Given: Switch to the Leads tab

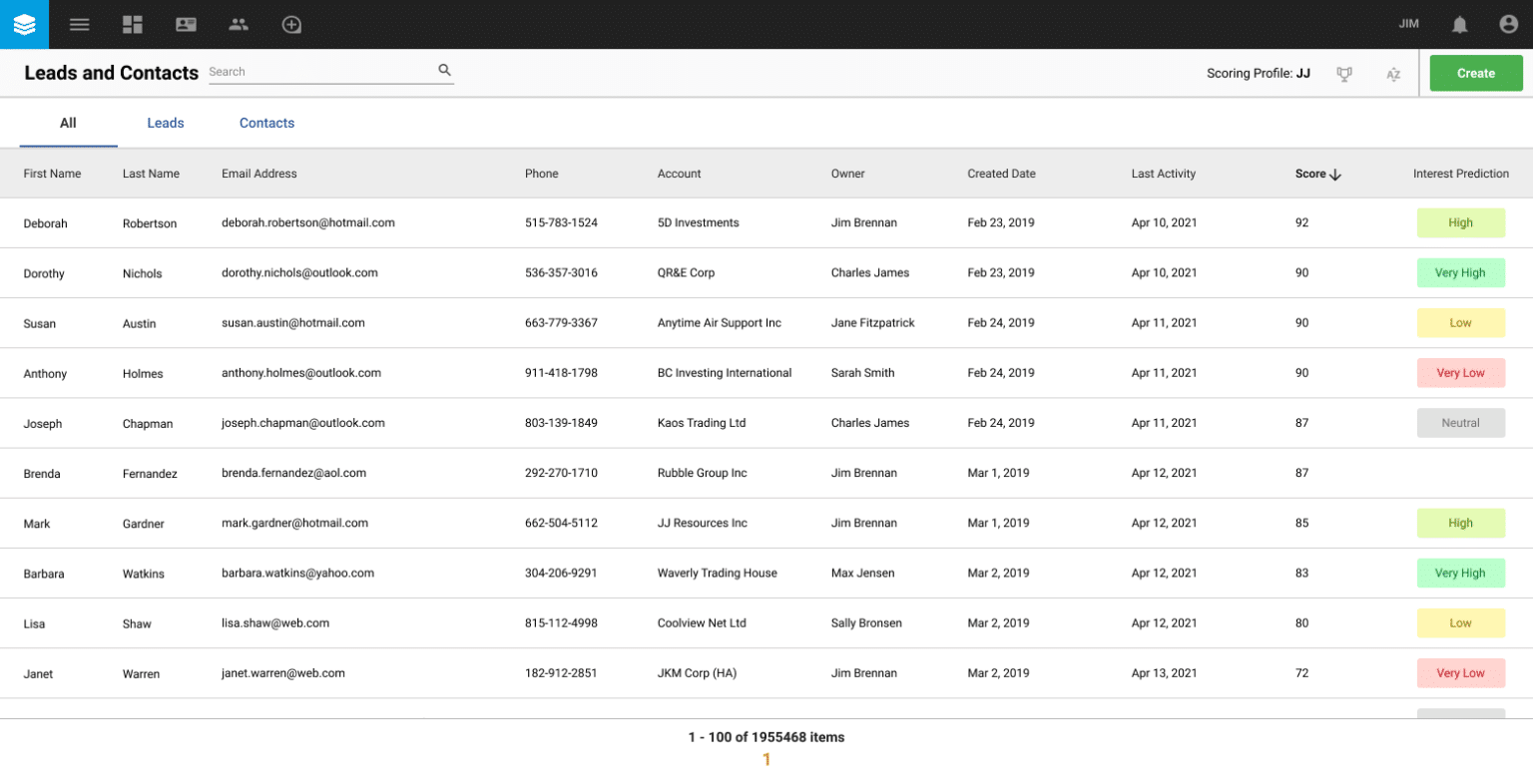Looking at the screenshot, I should pyautogui.click(x=166, y=123).
